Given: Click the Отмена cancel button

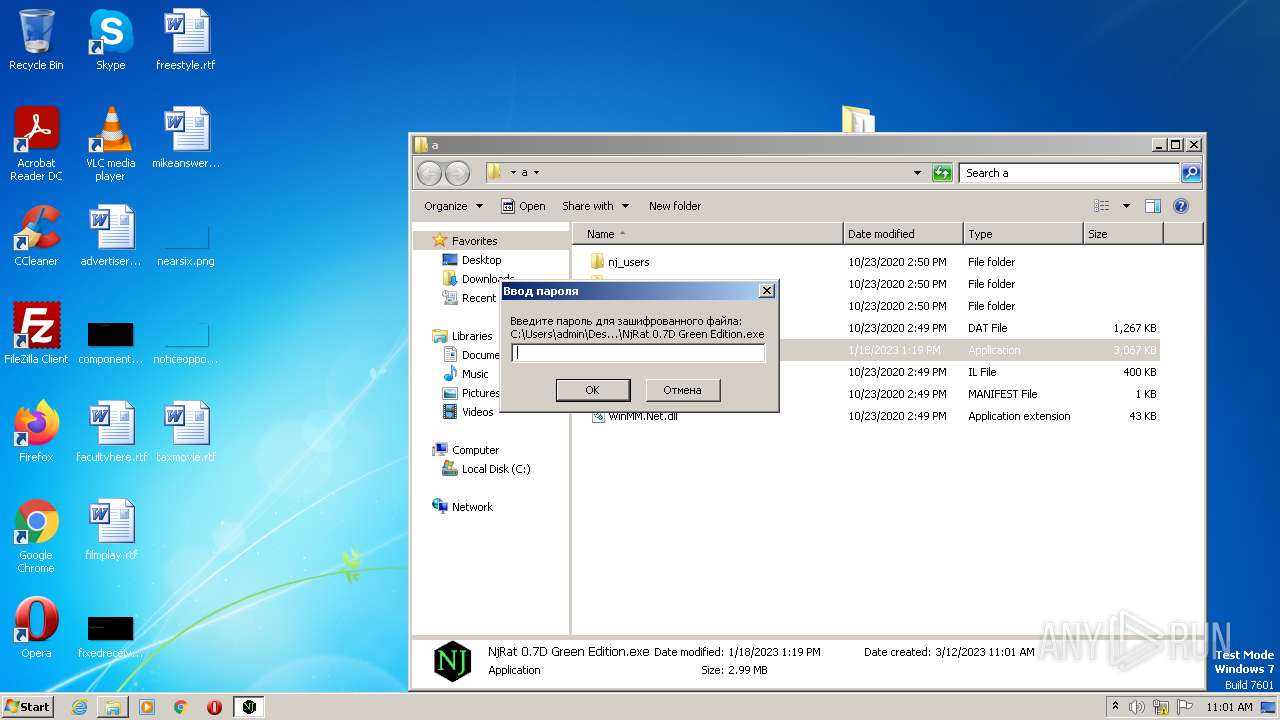Looking at the screenshot, I should click(682, 390).
